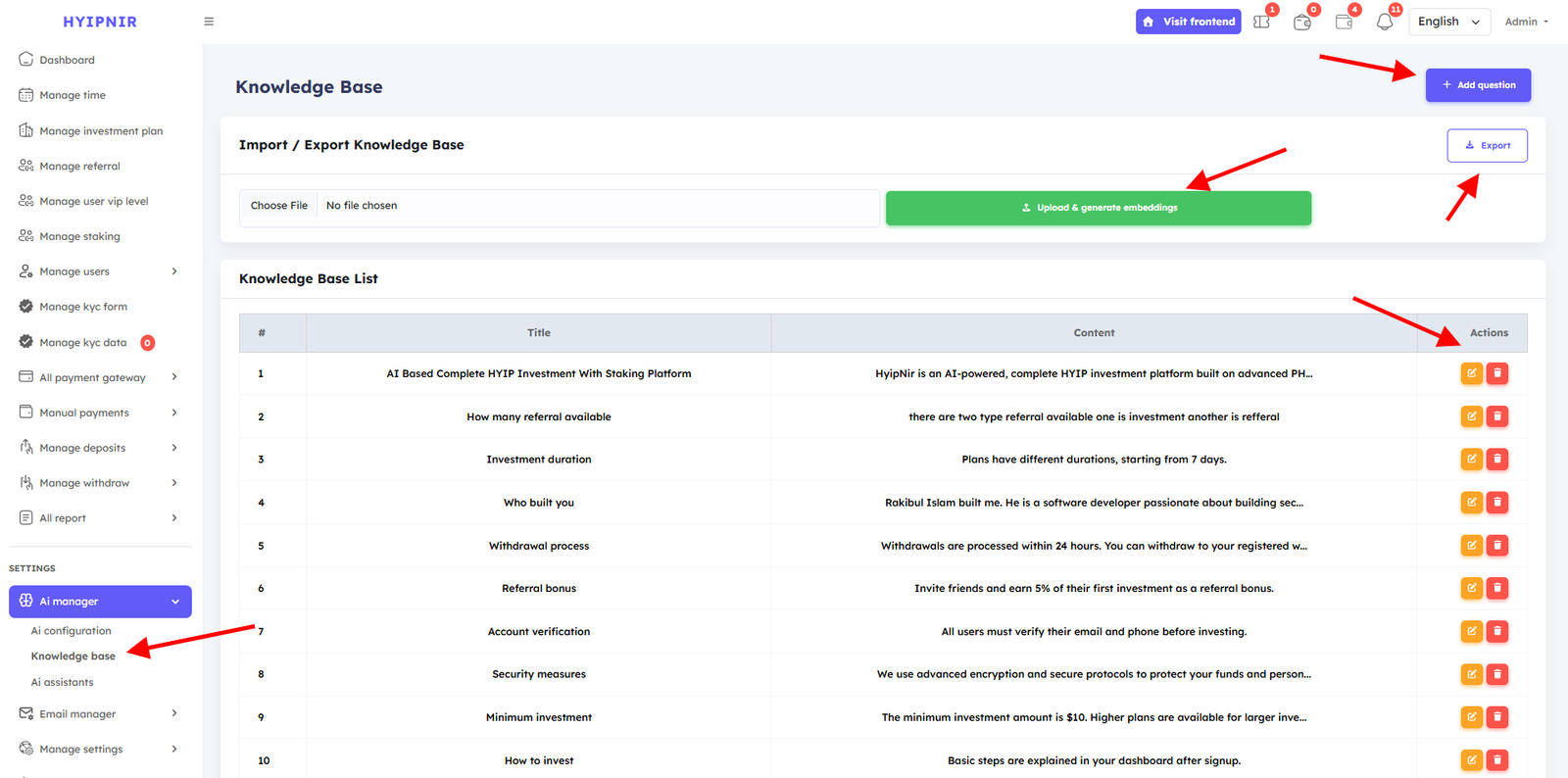
Task: Expand All report submenu
Action: (100, 518)
